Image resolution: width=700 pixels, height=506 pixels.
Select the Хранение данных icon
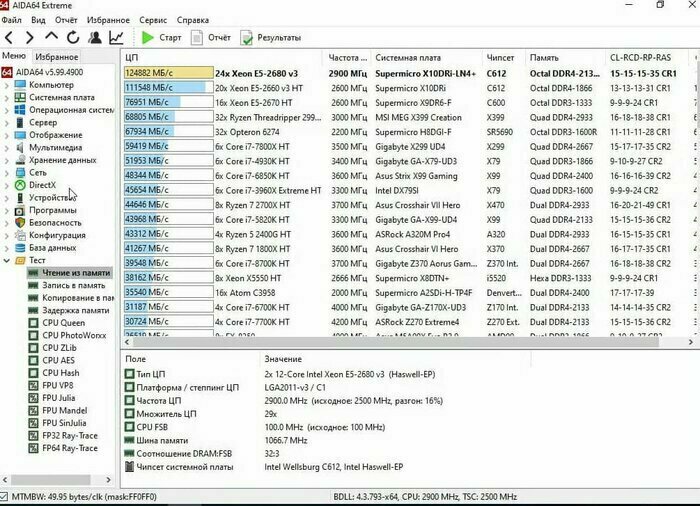coord(20,160)
